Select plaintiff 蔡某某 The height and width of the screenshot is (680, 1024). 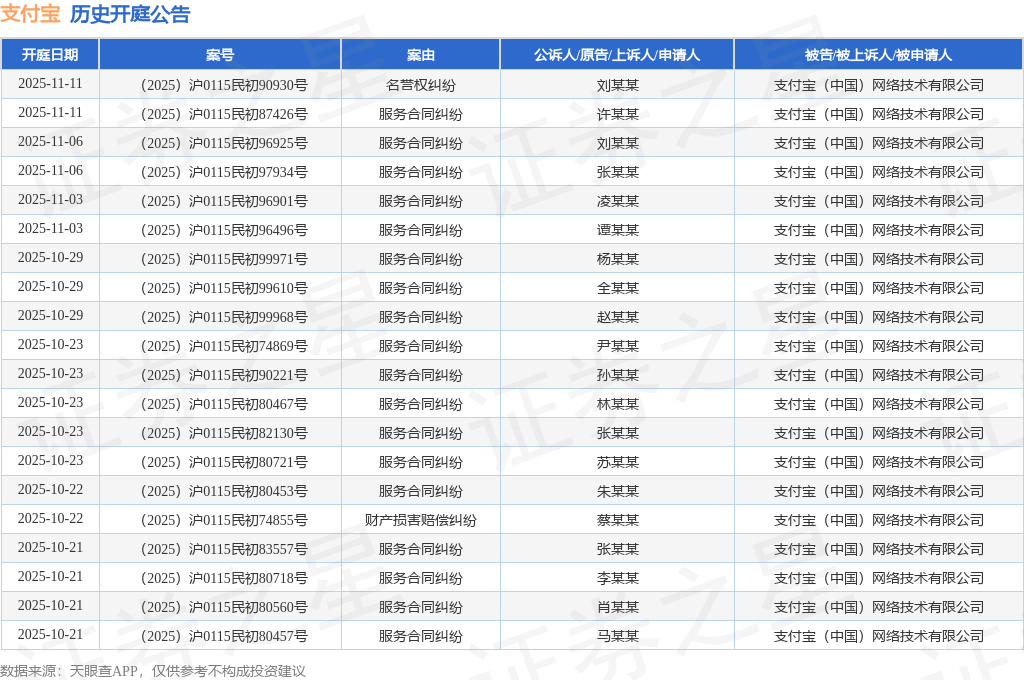pos(618,520)
